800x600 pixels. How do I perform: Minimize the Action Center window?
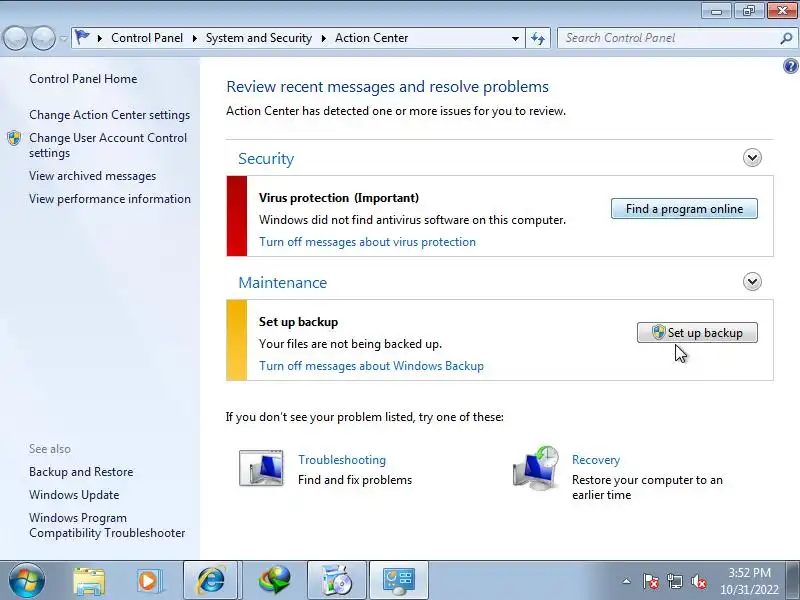tap(716, 11)
